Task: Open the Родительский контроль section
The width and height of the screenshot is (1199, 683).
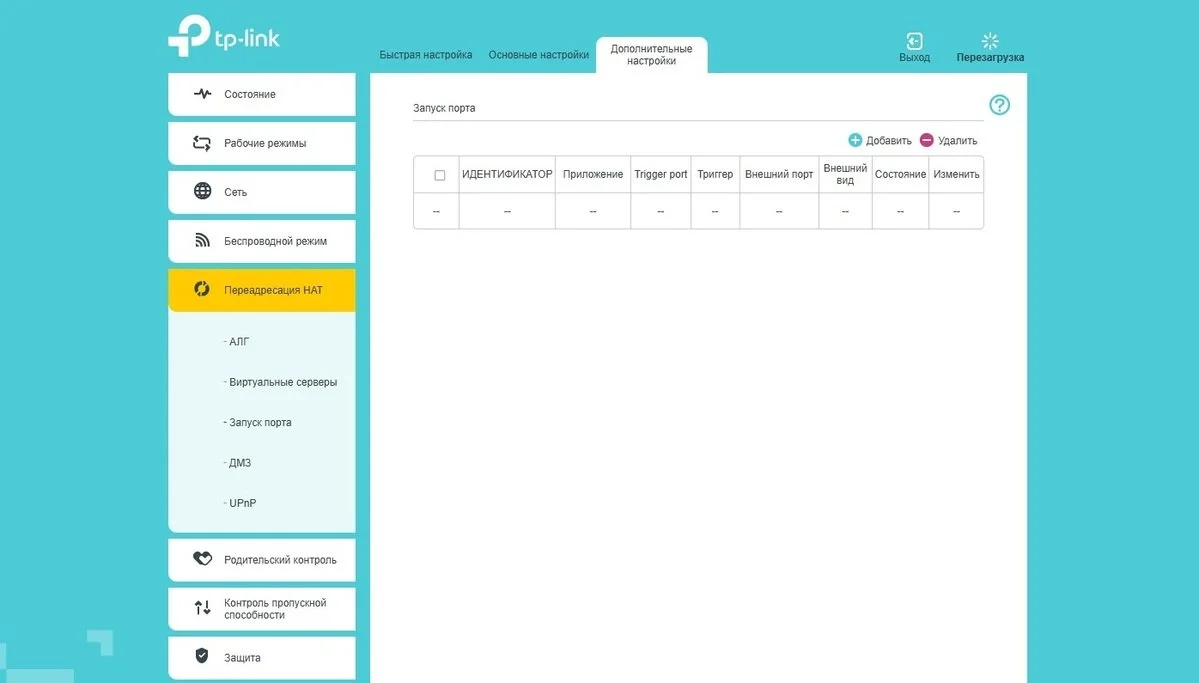Action: 262,560
